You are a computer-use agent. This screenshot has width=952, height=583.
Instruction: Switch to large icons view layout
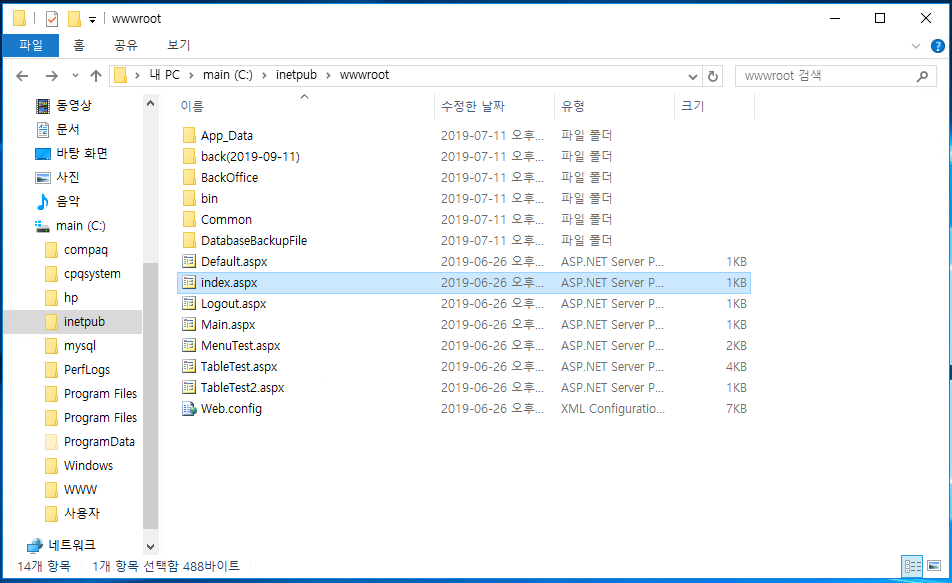click(934, 566)
